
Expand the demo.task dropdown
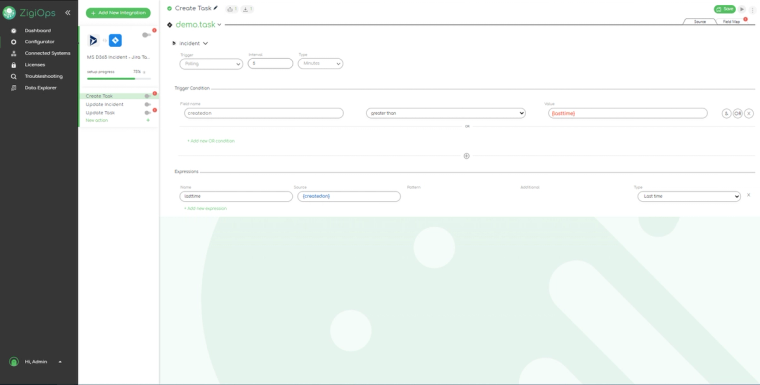pyautogui.click(x=220, y=25)
